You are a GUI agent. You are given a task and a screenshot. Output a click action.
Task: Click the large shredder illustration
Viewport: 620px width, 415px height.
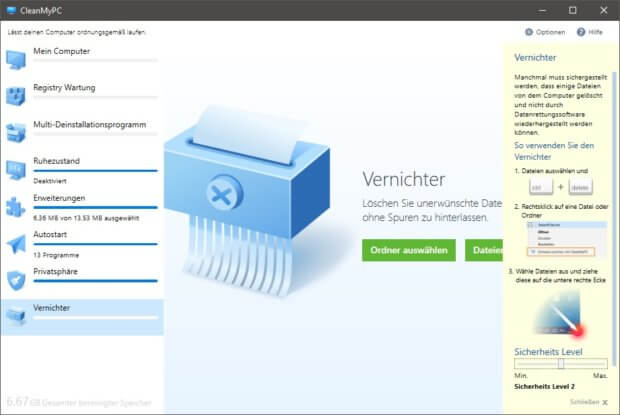247,200
